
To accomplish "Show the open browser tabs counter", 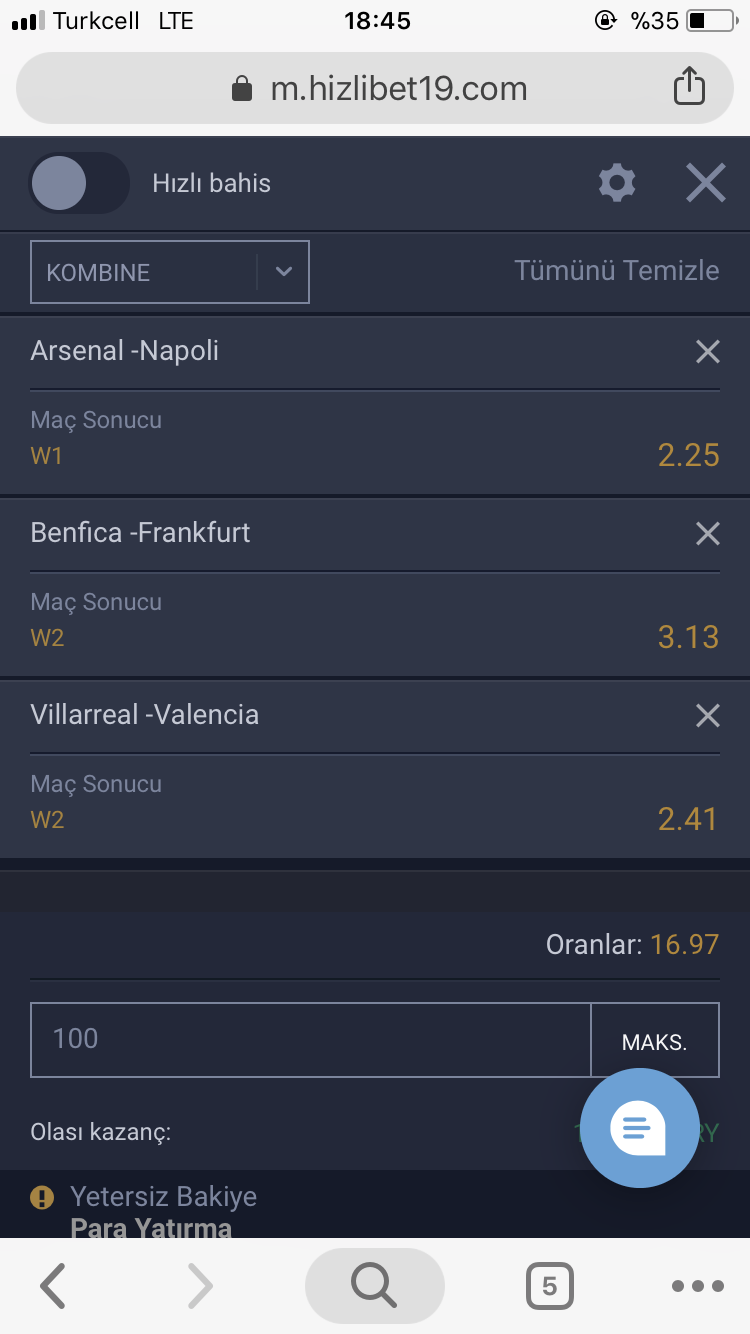I will pyautogui.click(x=549, y=1286).
